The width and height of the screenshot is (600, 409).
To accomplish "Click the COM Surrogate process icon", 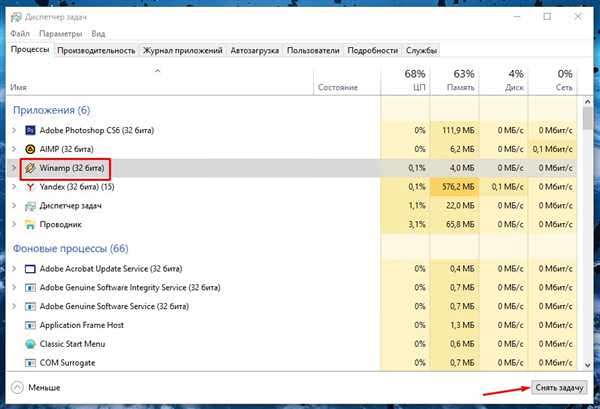I will coord(30,363).
